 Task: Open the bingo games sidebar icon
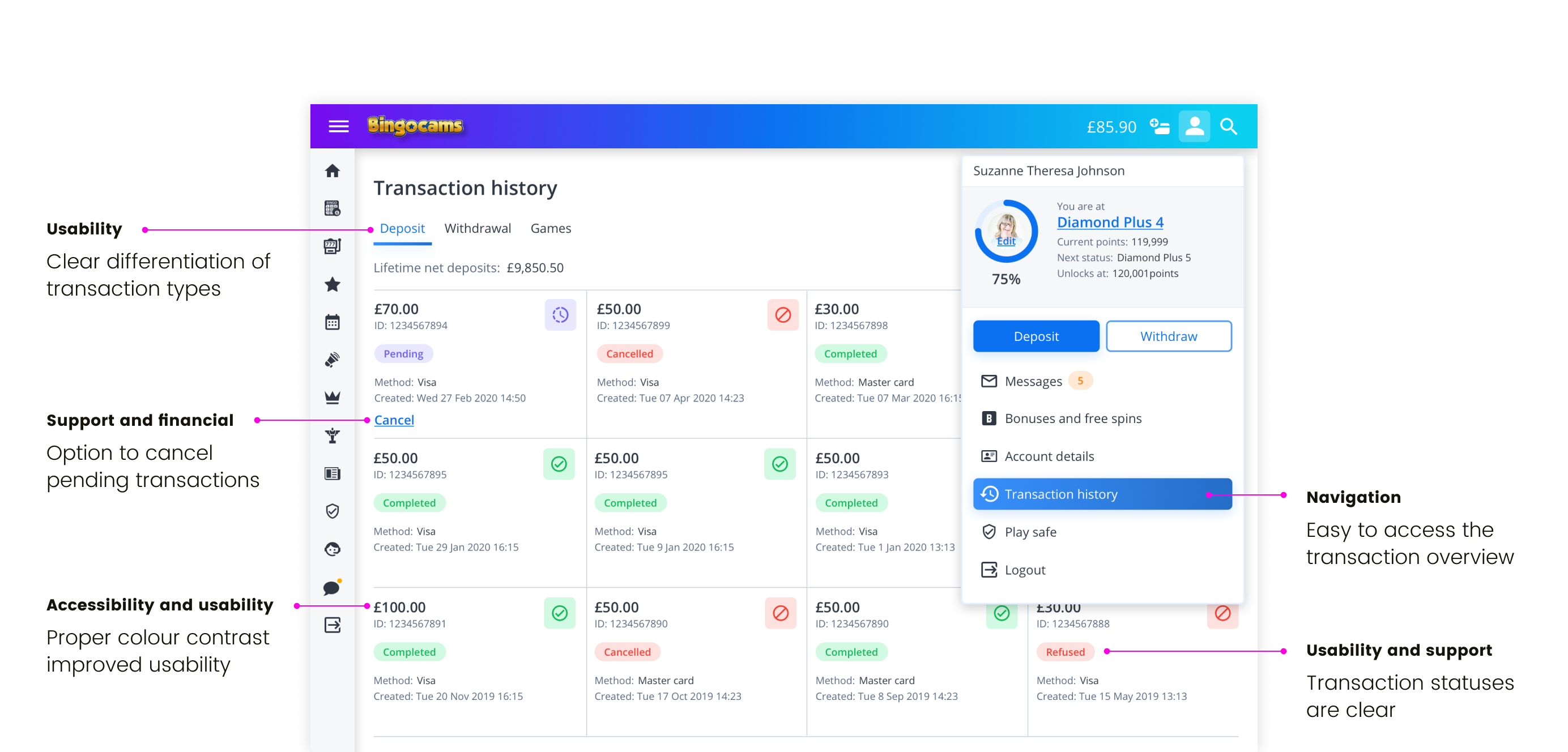tap(333, 208)
